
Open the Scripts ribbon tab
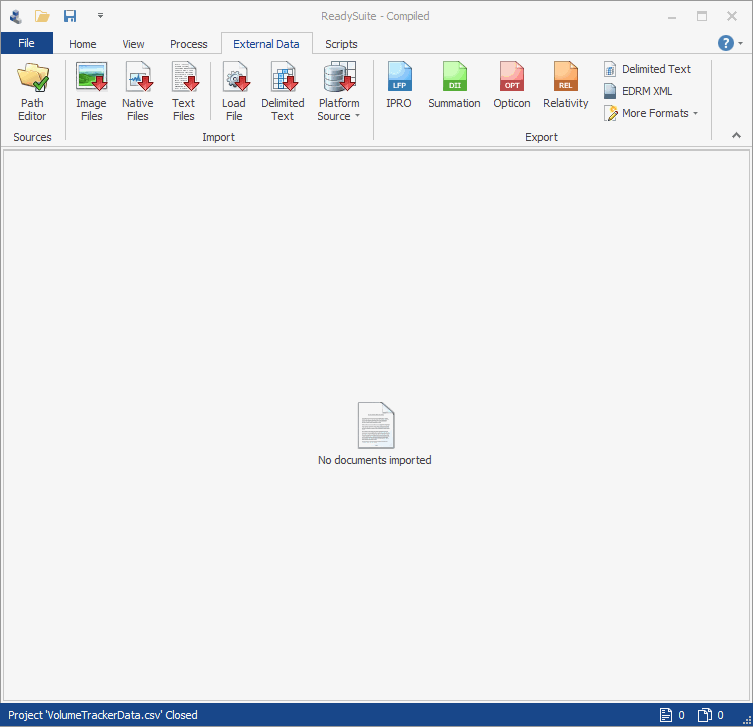341,44
